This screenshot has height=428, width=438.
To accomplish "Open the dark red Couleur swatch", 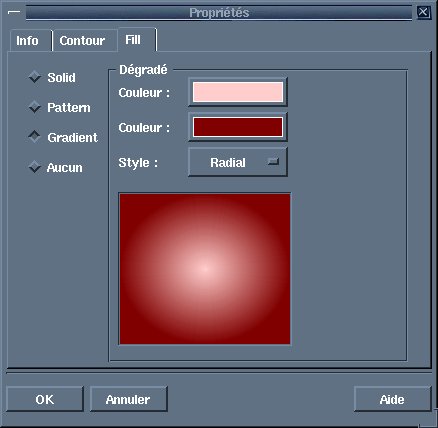I will [x=238, y=127].
